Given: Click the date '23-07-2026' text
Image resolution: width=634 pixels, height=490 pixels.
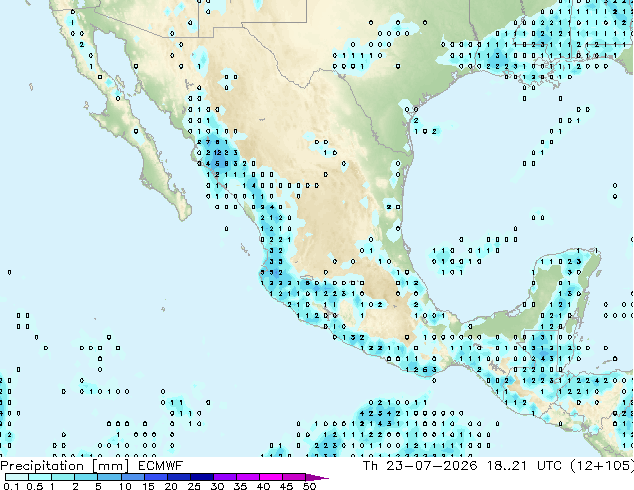Looking at the screenshot, I should click(432, 466).
